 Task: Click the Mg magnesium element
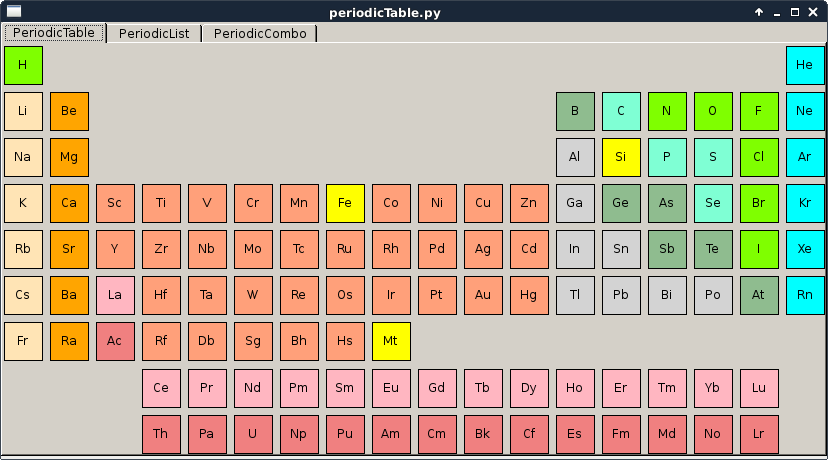tap(69, 157)
